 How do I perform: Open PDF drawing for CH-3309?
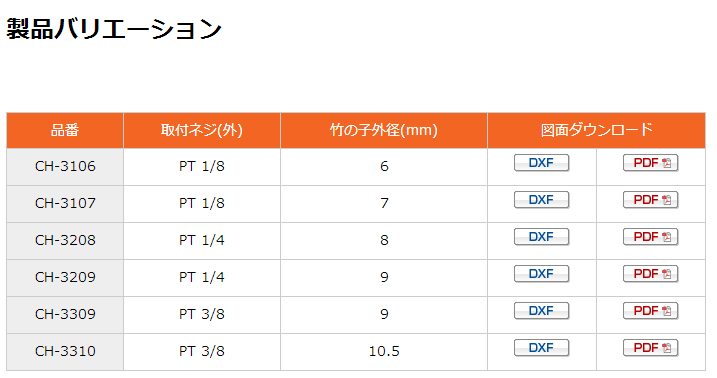click(x=651, y=311)
